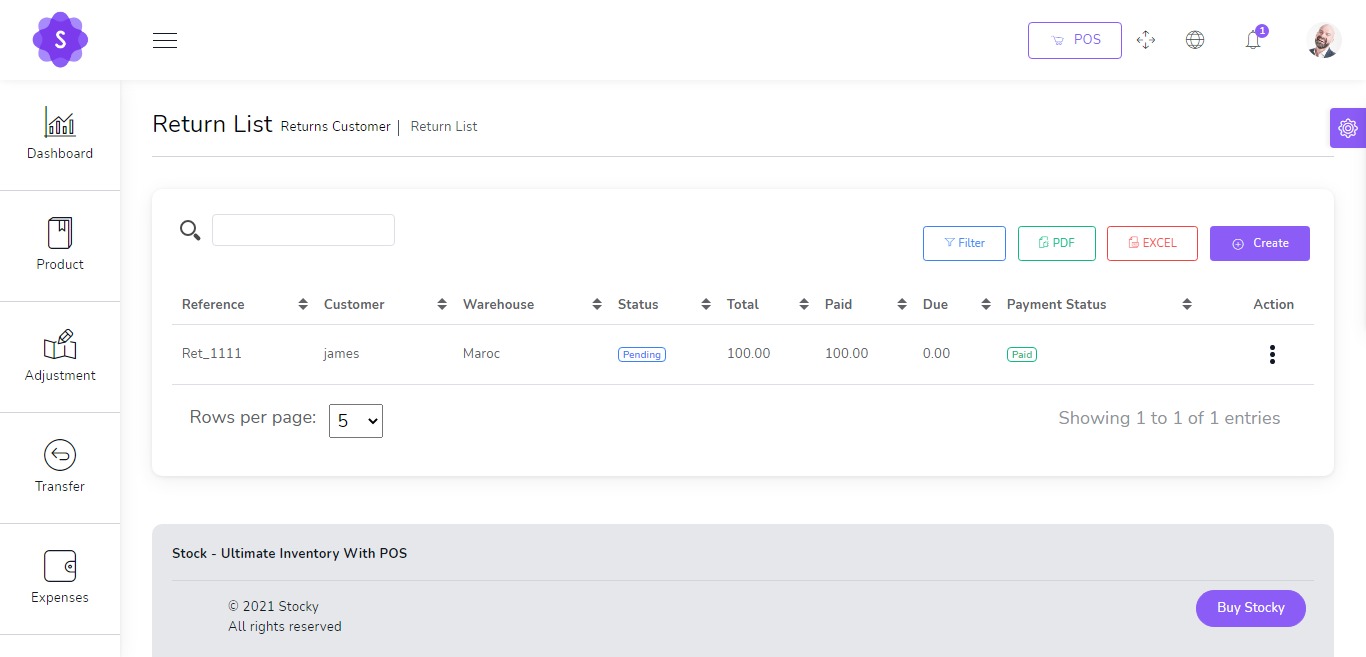Enter fullscreen mode with arrows icon
The image size is (1366, 657).
[1146, 40]
